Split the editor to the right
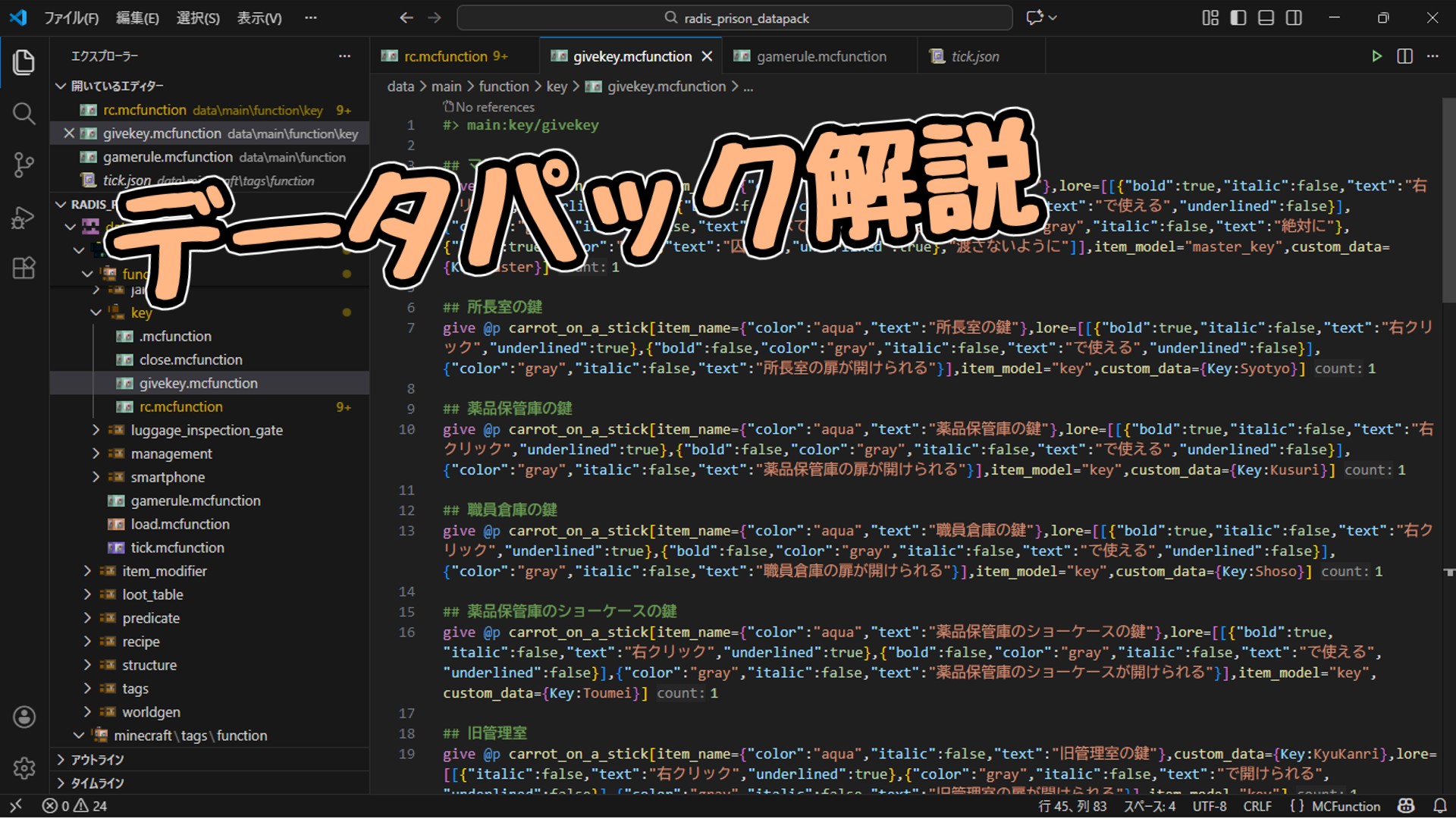The width and height of the screenshot is (1456, 819). [x=1404, y=56]
